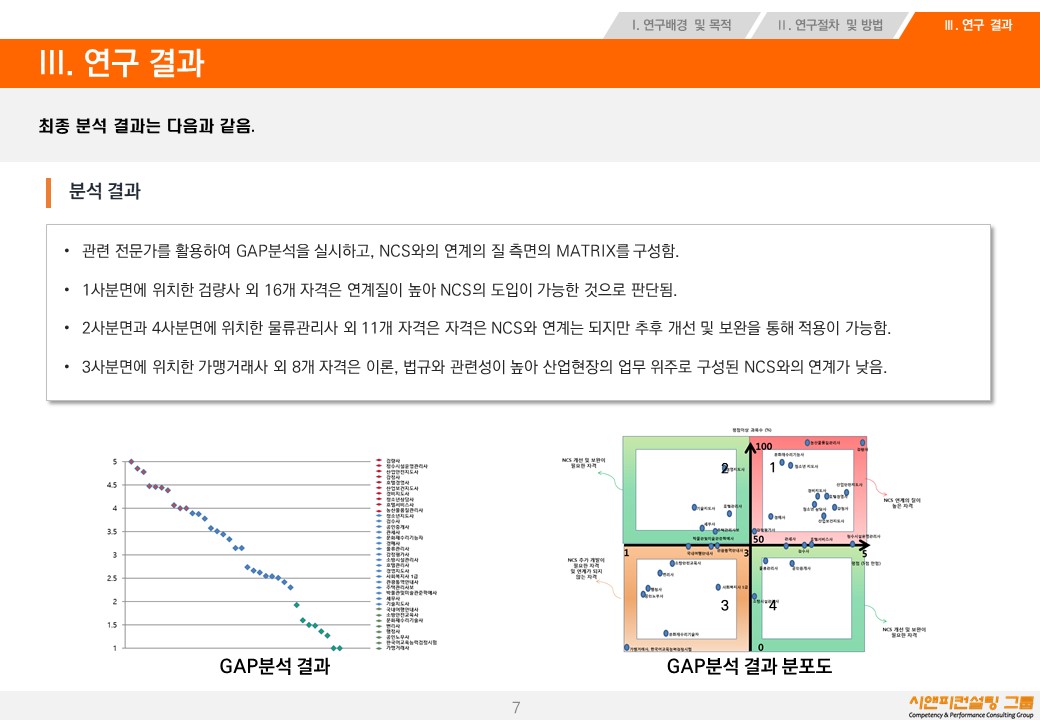Click the '0' label at vertical axis bottom
Image resolution: width=1040 pixels, height=720 pixels.
[x=761, y=647]
